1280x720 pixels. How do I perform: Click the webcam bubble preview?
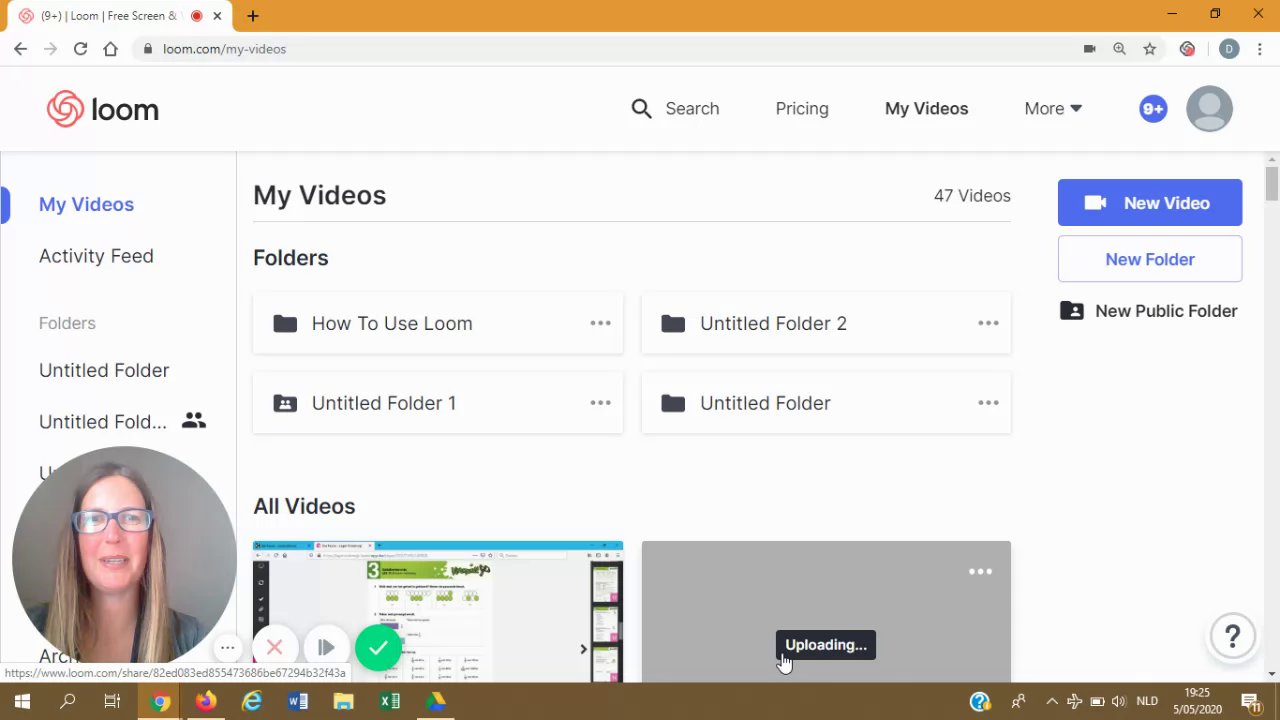124,556
